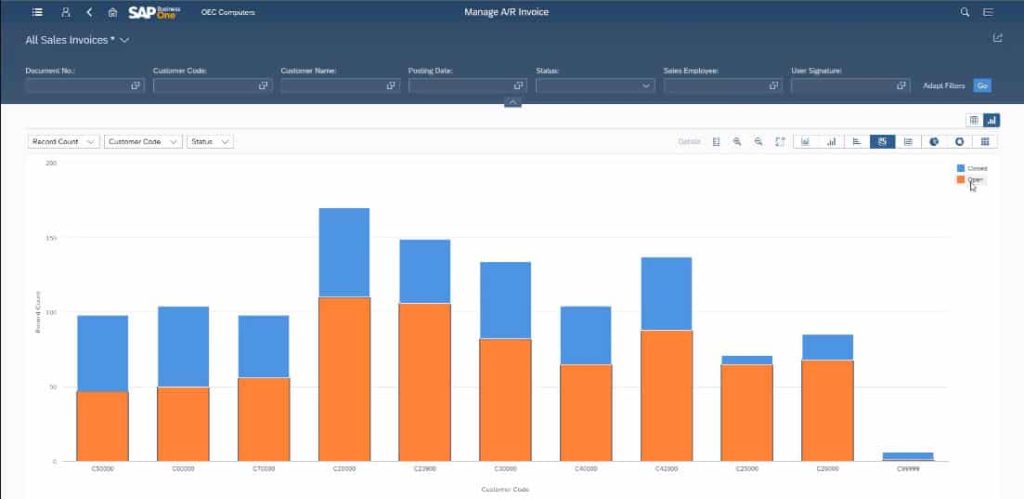The width and height of the screenshot is (1024, 499).
Task: Switch to table view
Action: click(x=974, y=120)
